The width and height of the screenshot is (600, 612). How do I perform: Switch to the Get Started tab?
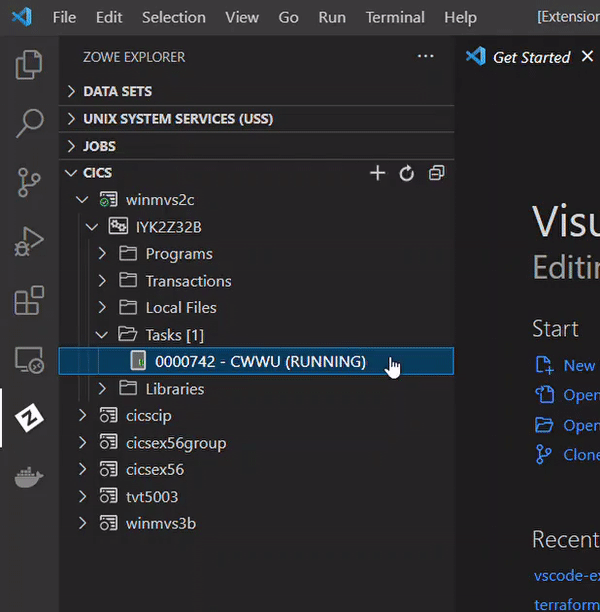coord(531,57)
